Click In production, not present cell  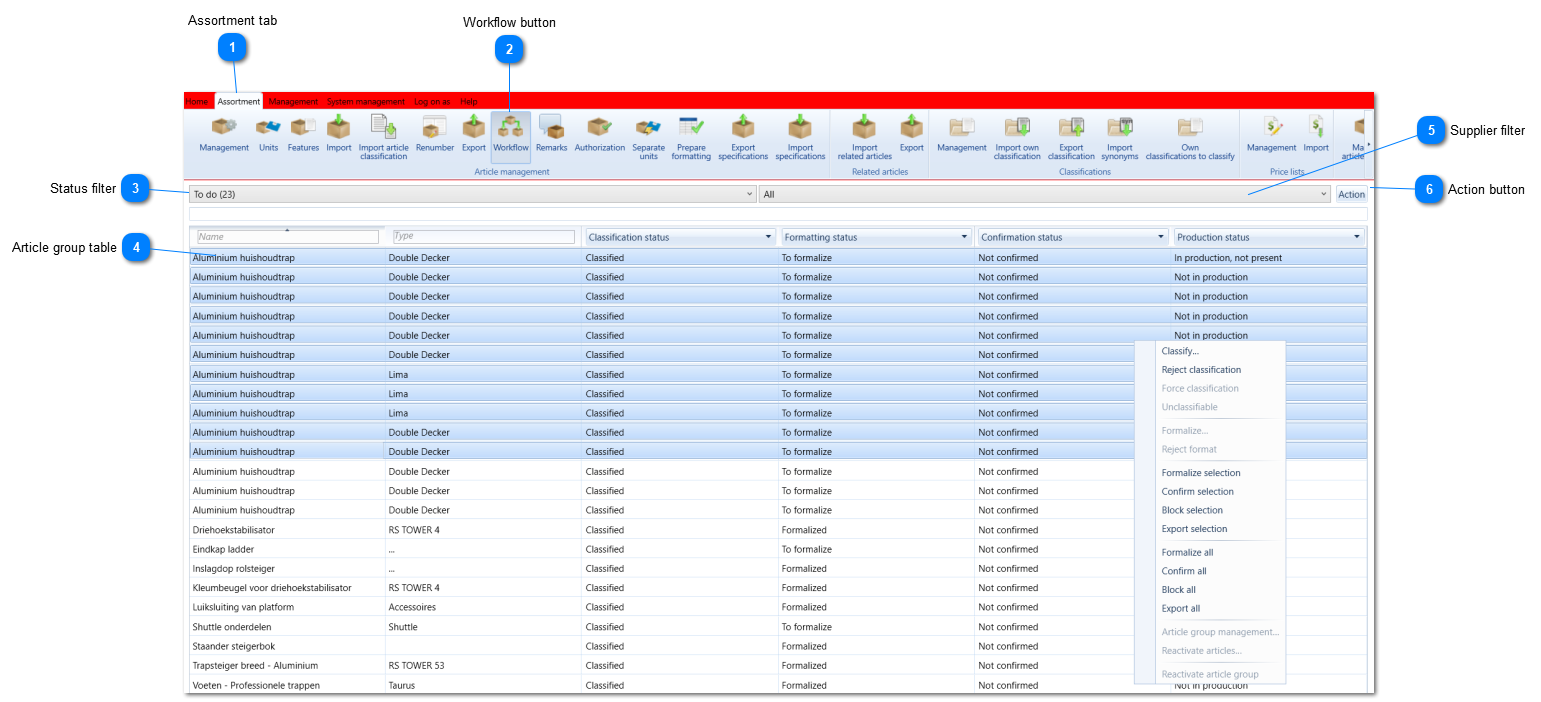point(1268,258)
